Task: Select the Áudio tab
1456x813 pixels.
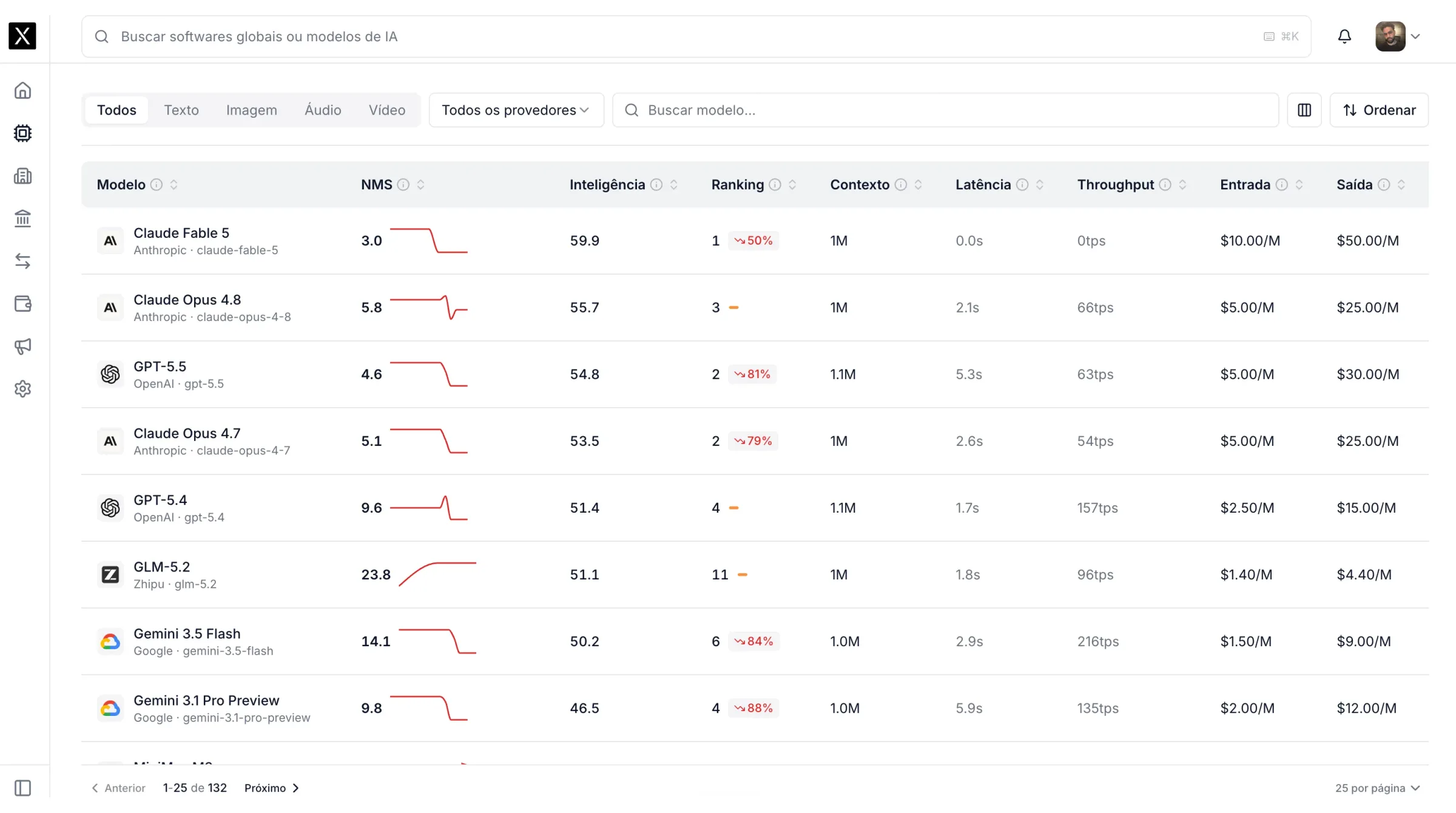Action: [323, 110]
